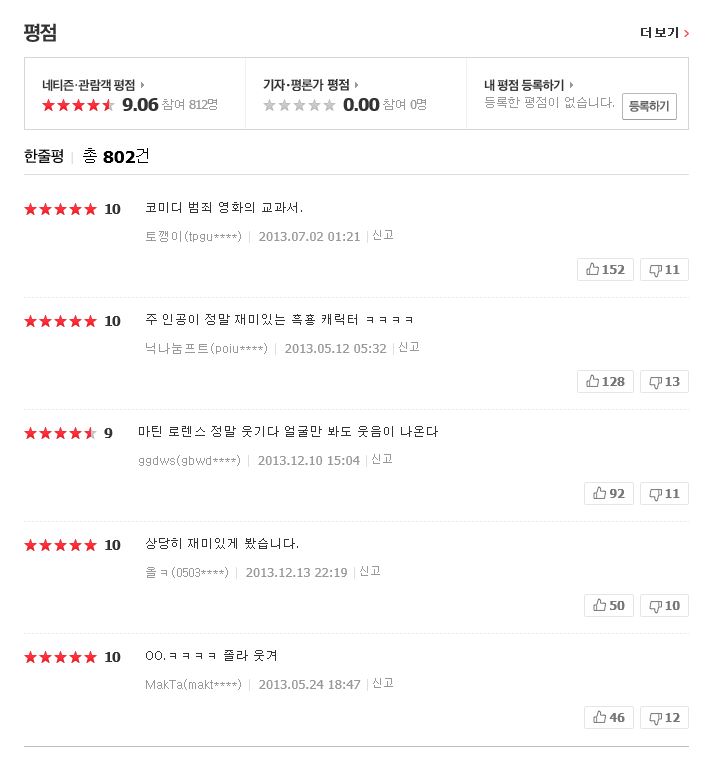The height and width of the screenshot is (761, 713).
Task: Open 더보기 to see more ratings
Action: [664, 33]
